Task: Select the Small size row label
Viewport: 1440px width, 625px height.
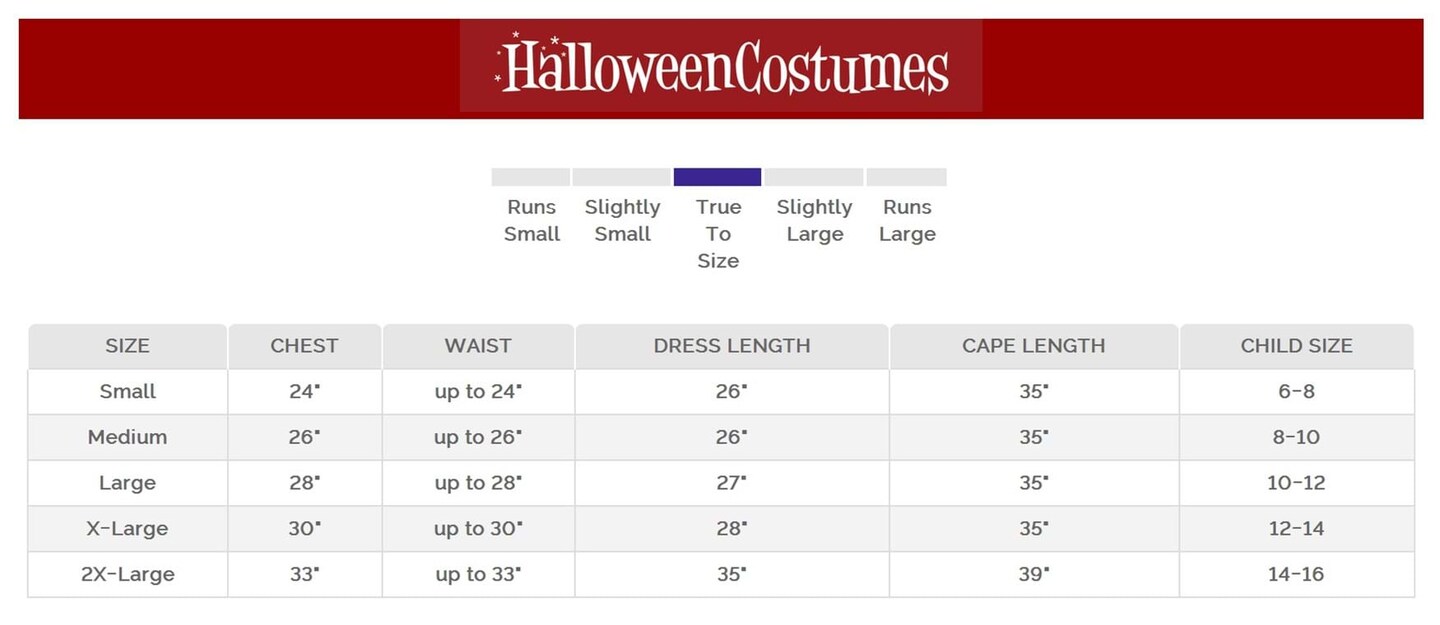Action: point(127,392)
